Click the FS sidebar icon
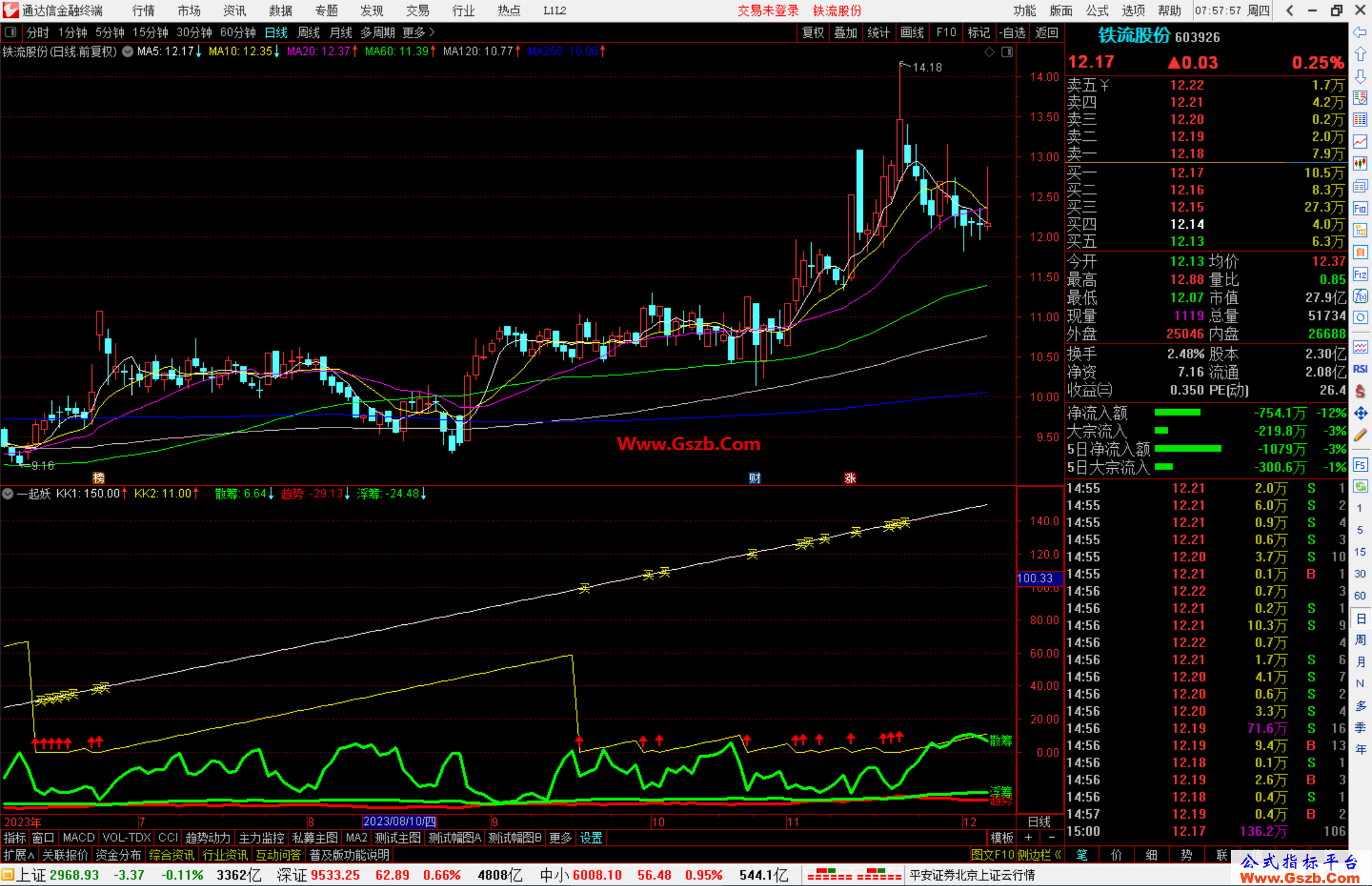 coord(1360,465)
